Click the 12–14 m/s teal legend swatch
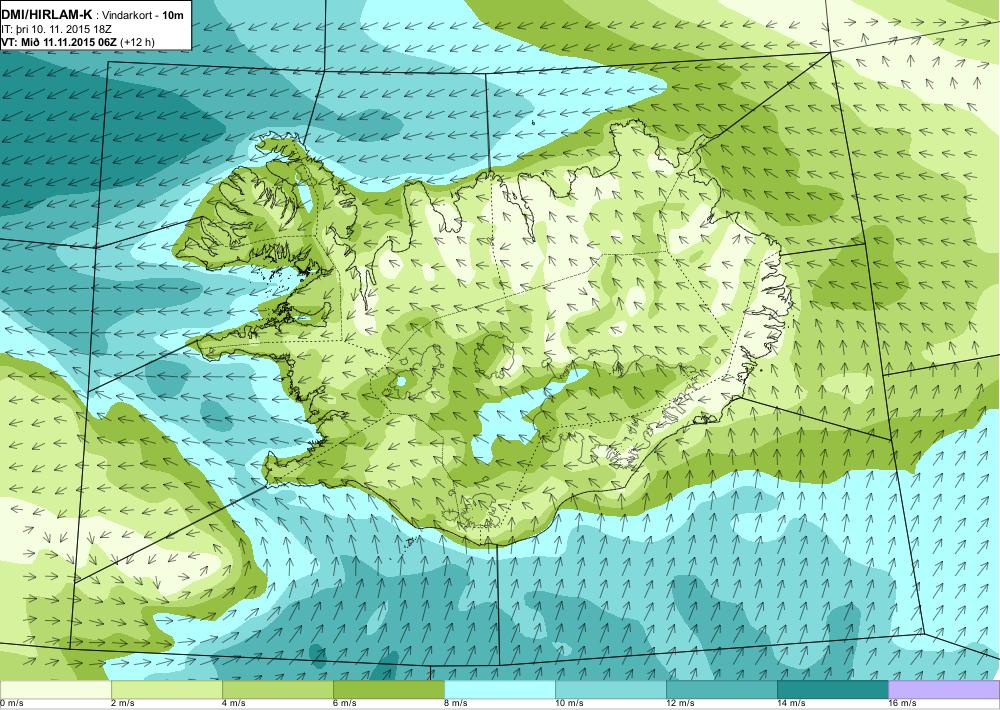This screenshot has width=1000, height=710. coord(721,690)
